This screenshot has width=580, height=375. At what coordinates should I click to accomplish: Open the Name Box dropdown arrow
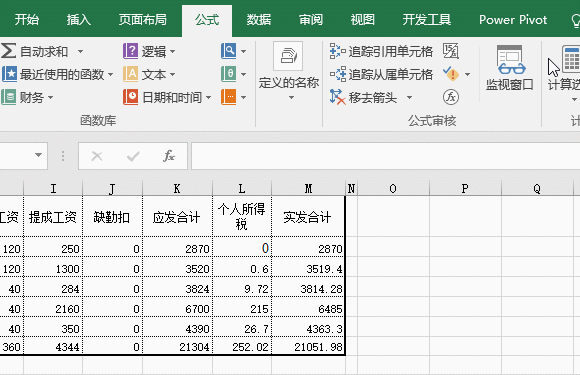(x=38, y=155)
